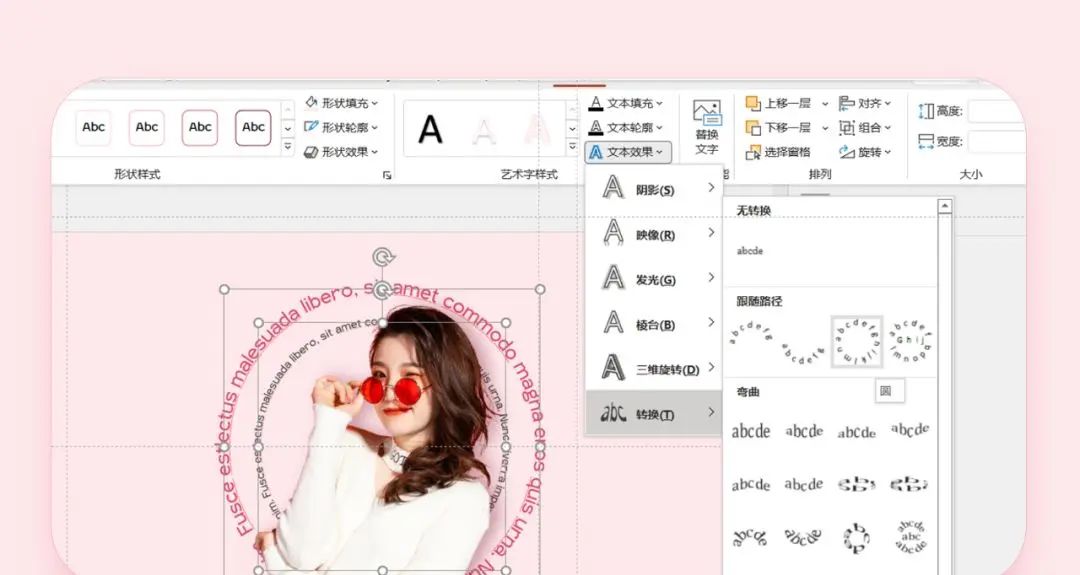Open the 发光(G) glow submenu
Viewport: 1080px width, 575px height.
[x=654, y=278]
